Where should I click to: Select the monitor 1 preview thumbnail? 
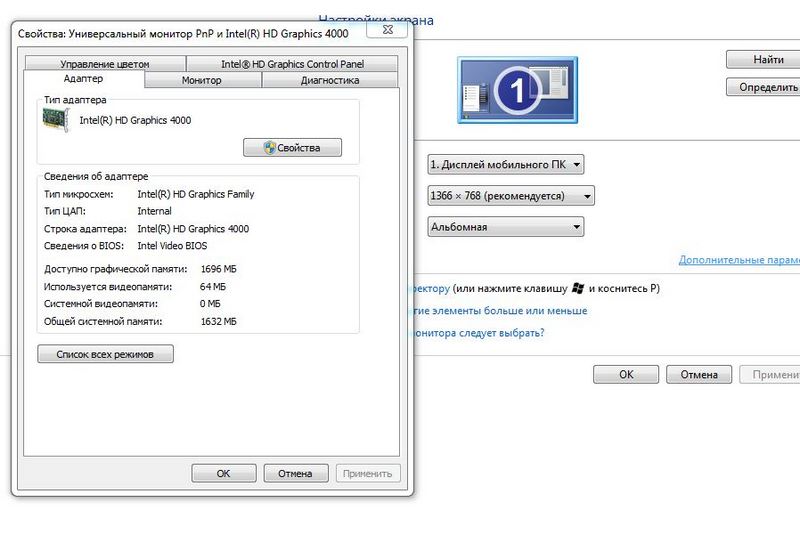(x=511, y=90)
